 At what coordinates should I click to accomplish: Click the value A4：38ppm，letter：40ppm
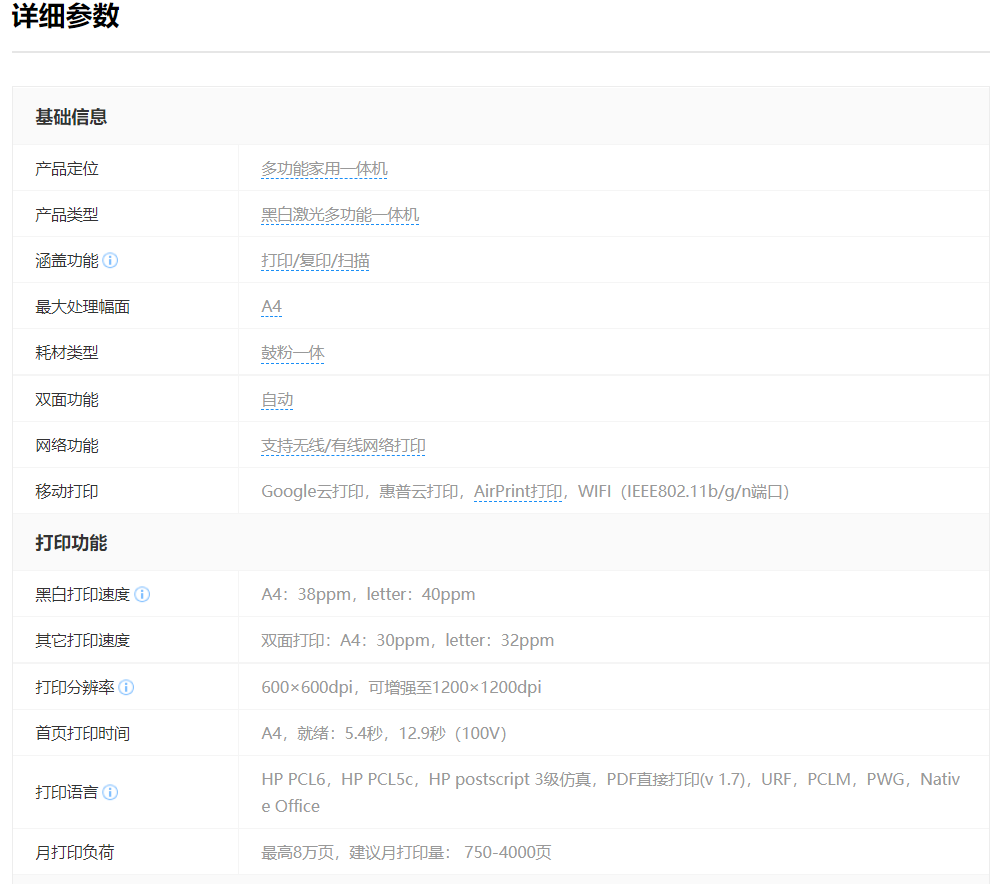pos(368,594)
